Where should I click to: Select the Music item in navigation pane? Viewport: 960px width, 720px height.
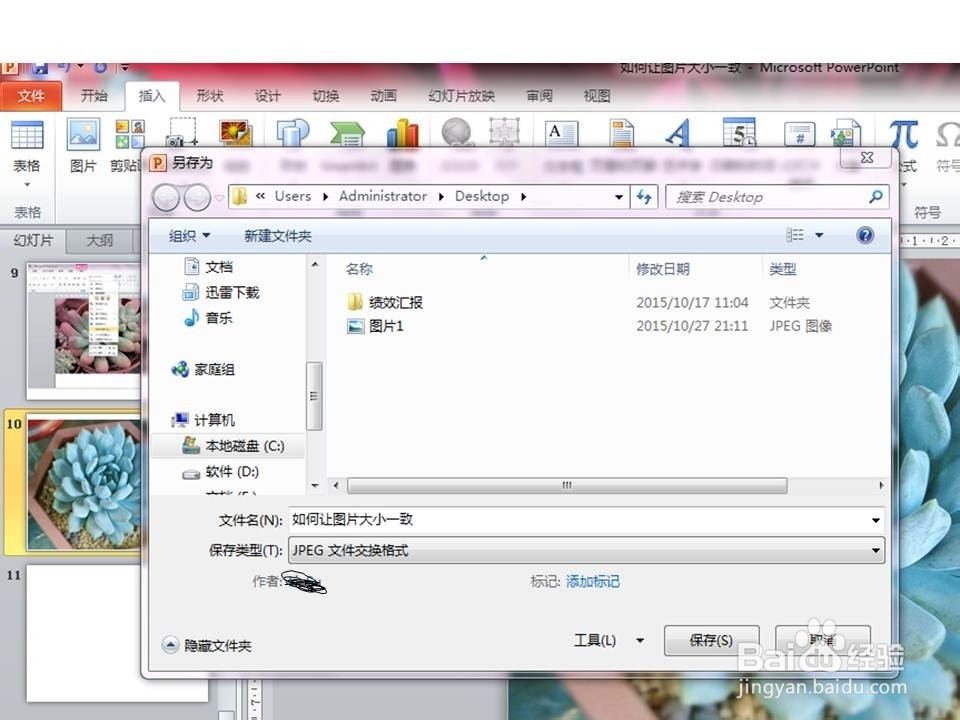coord(209,318)
